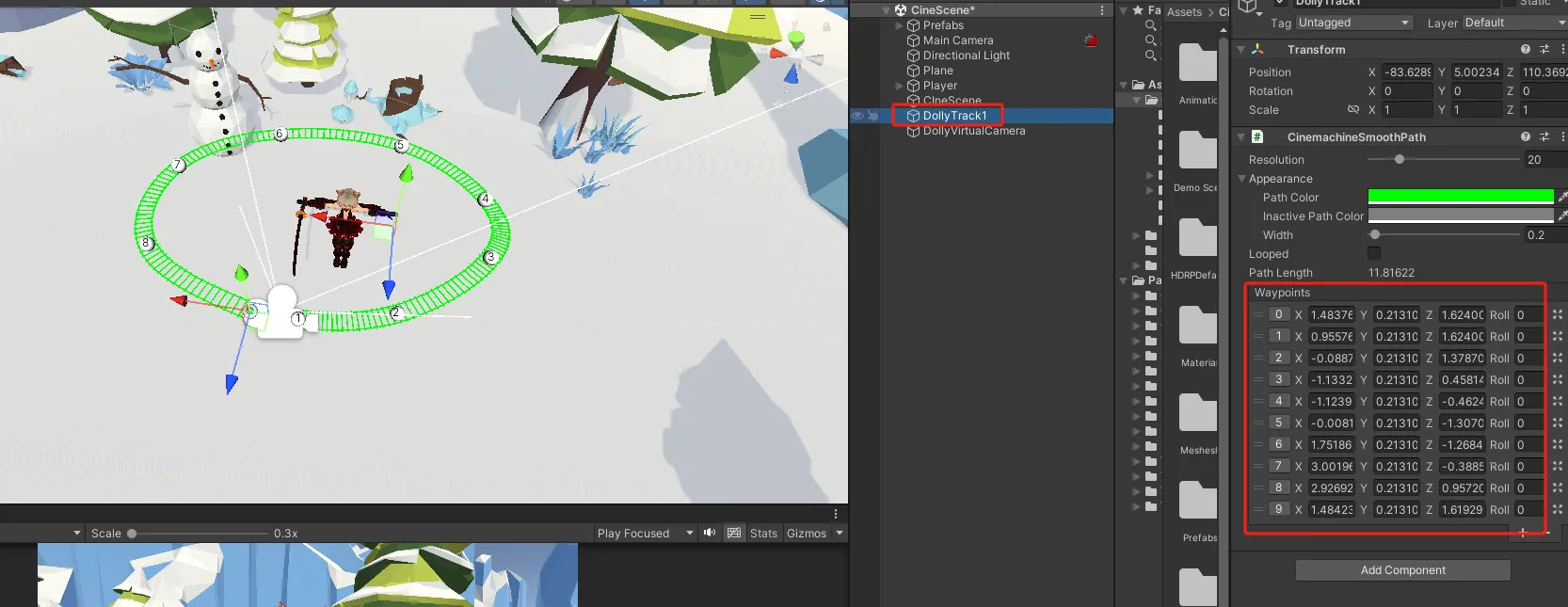Adjust the path Width slider
1568x607 pixels.
point(1443,234)
